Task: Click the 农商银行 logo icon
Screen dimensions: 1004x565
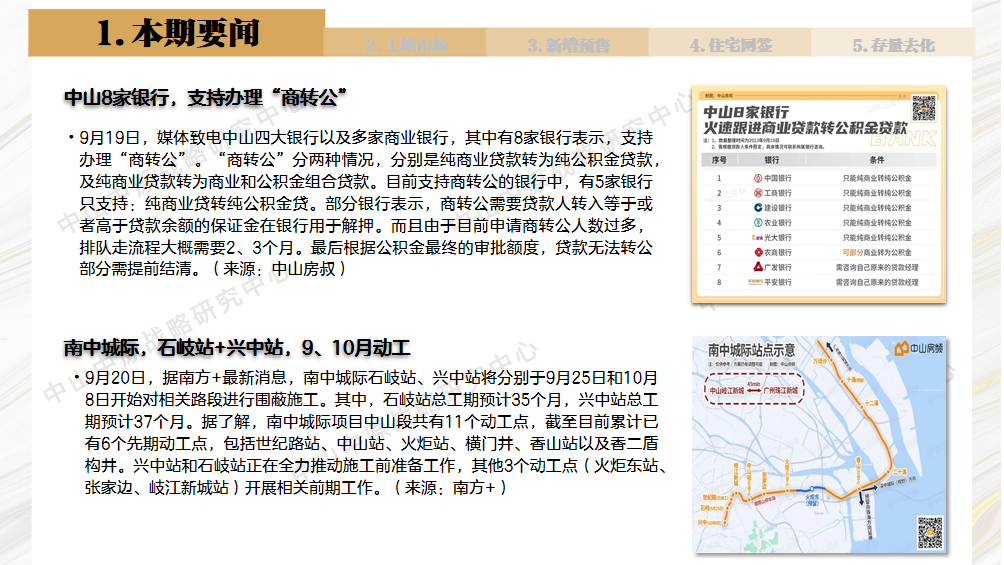Action: (x=757, y=253)
